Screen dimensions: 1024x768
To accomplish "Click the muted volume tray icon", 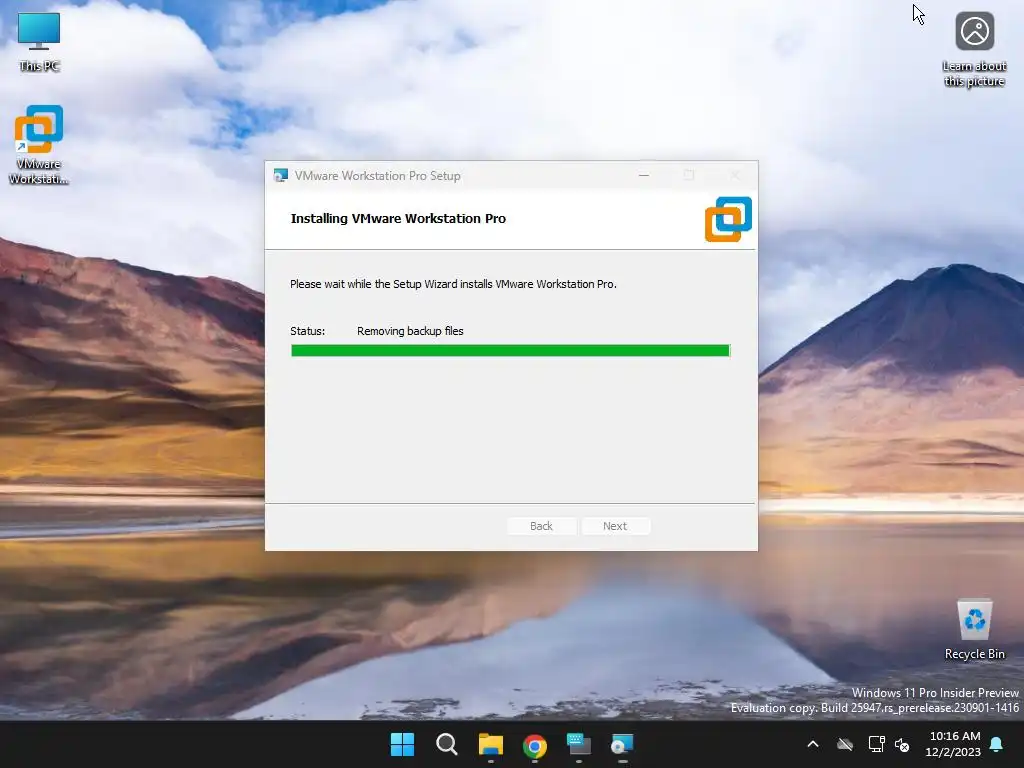I will coord(902,744).
